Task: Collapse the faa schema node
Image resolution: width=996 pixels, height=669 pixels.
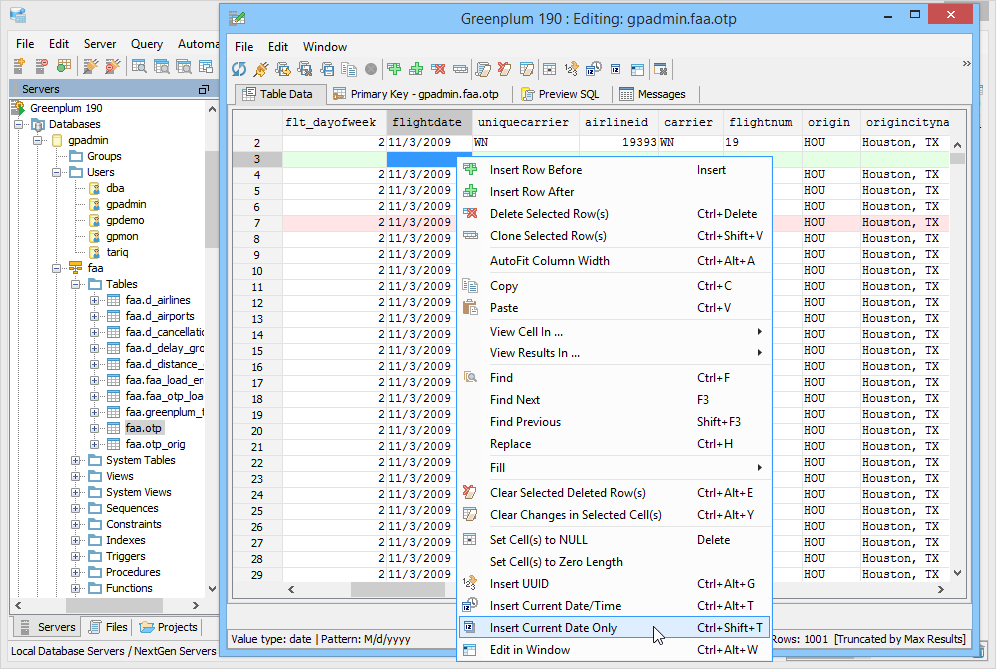Action: pos(57,268)
